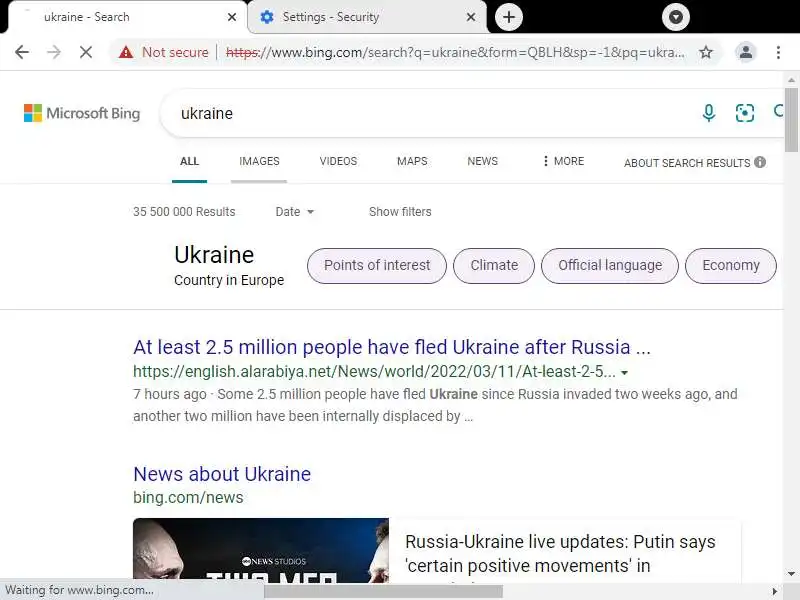The image size is (800, 600).
Task: Click the bing.com/news link
Action: pyautogui.click(x=188, y=497)
